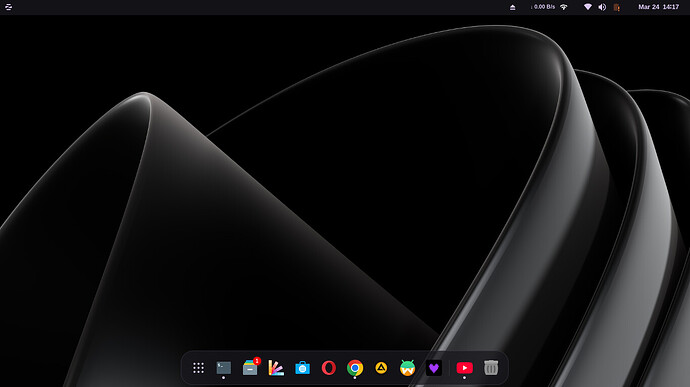Open the purple heart app in dock
Image resolution: width=690 pixels, height=387 pixels.
tap(434, 368)
